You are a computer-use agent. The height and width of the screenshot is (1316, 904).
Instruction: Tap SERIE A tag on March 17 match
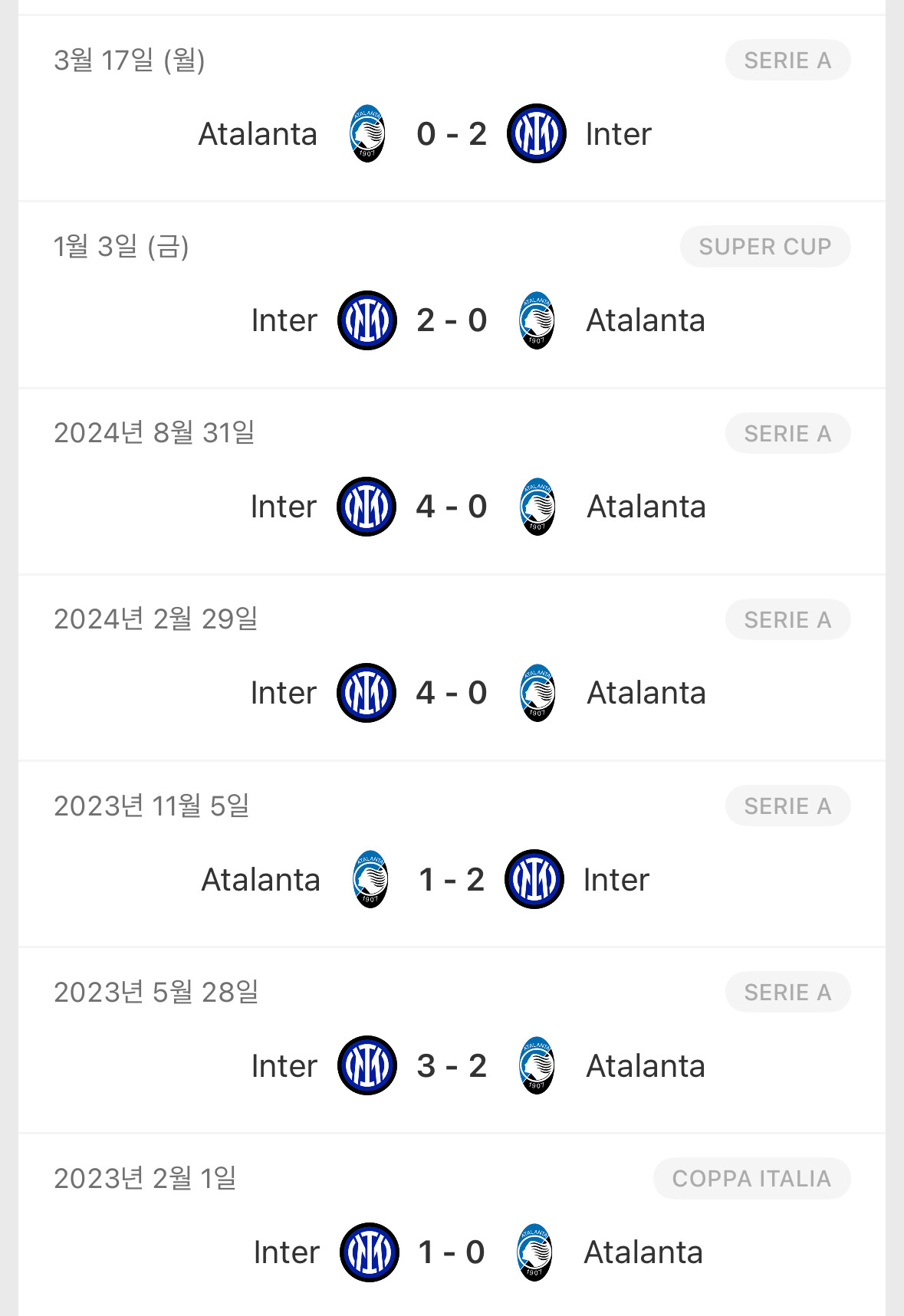pos(787,61)
